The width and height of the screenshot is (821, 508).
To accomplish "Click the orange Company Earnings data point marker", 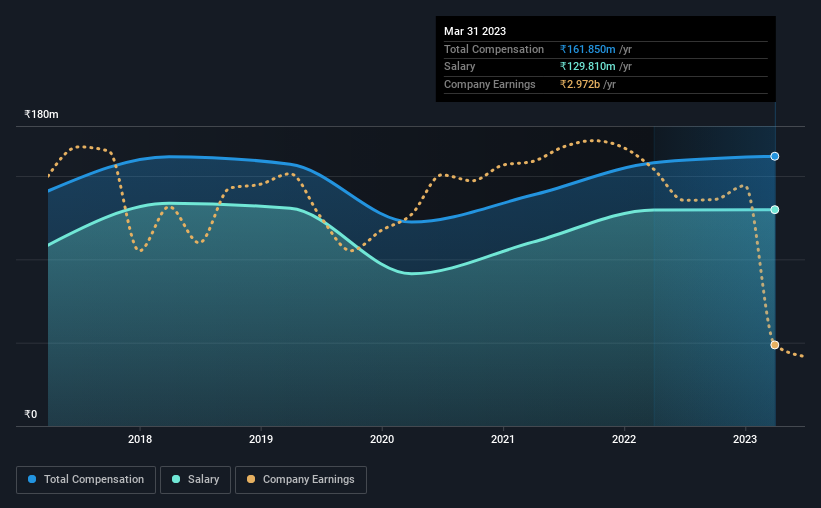I will coord(774,345).
